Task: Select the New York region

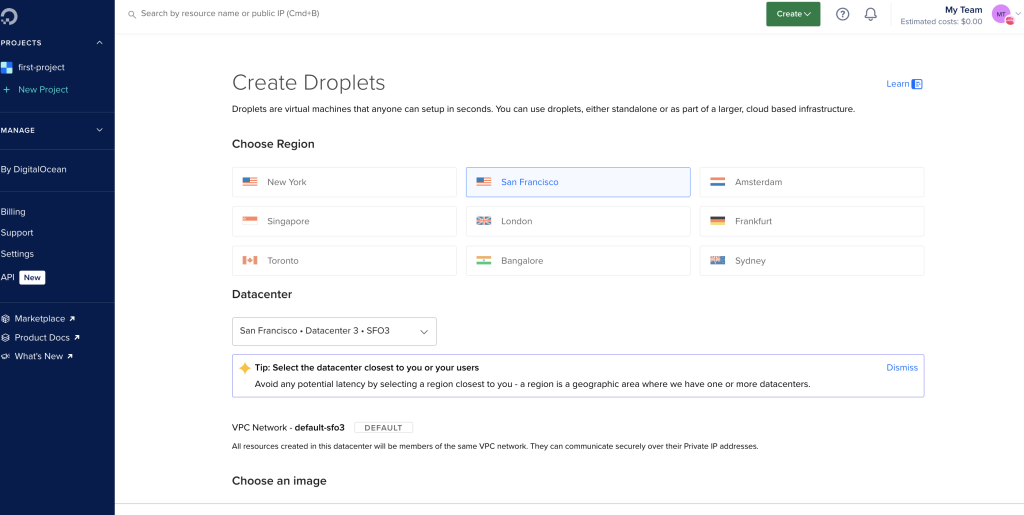Action: [344, 182]
